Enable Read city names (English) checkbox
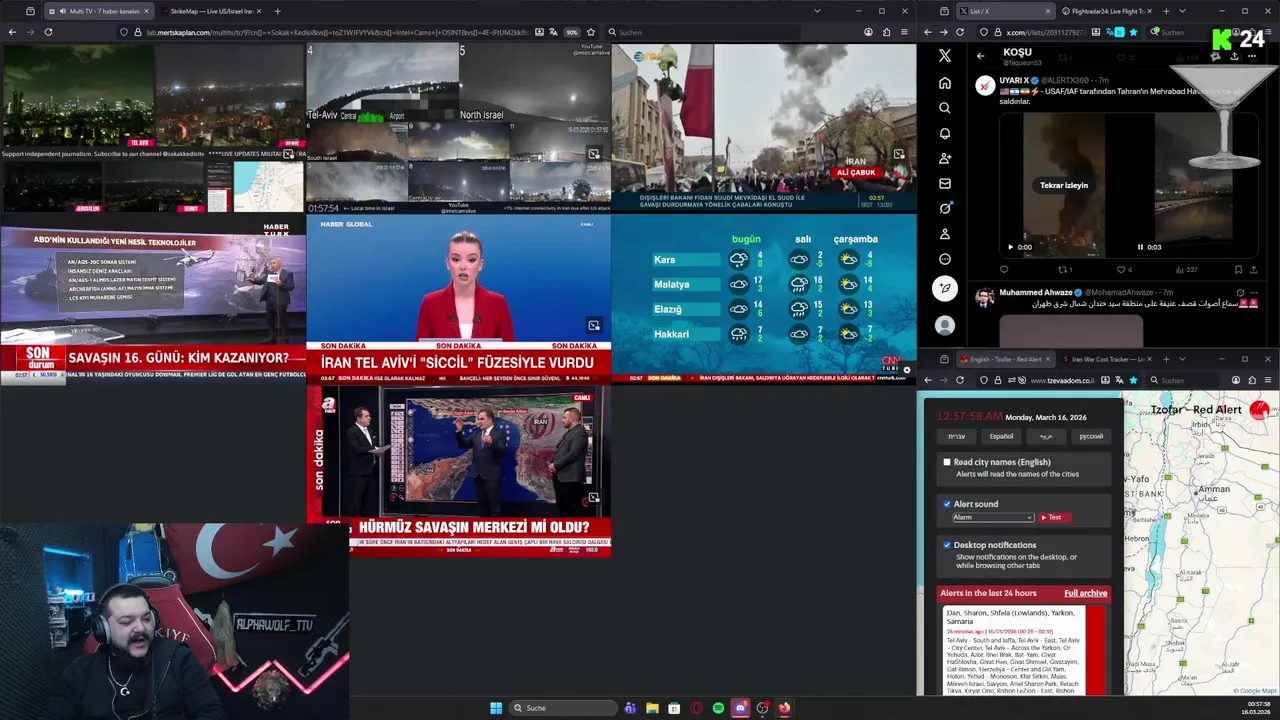The width and height of the screenshot is (1280, 720). 947,462
